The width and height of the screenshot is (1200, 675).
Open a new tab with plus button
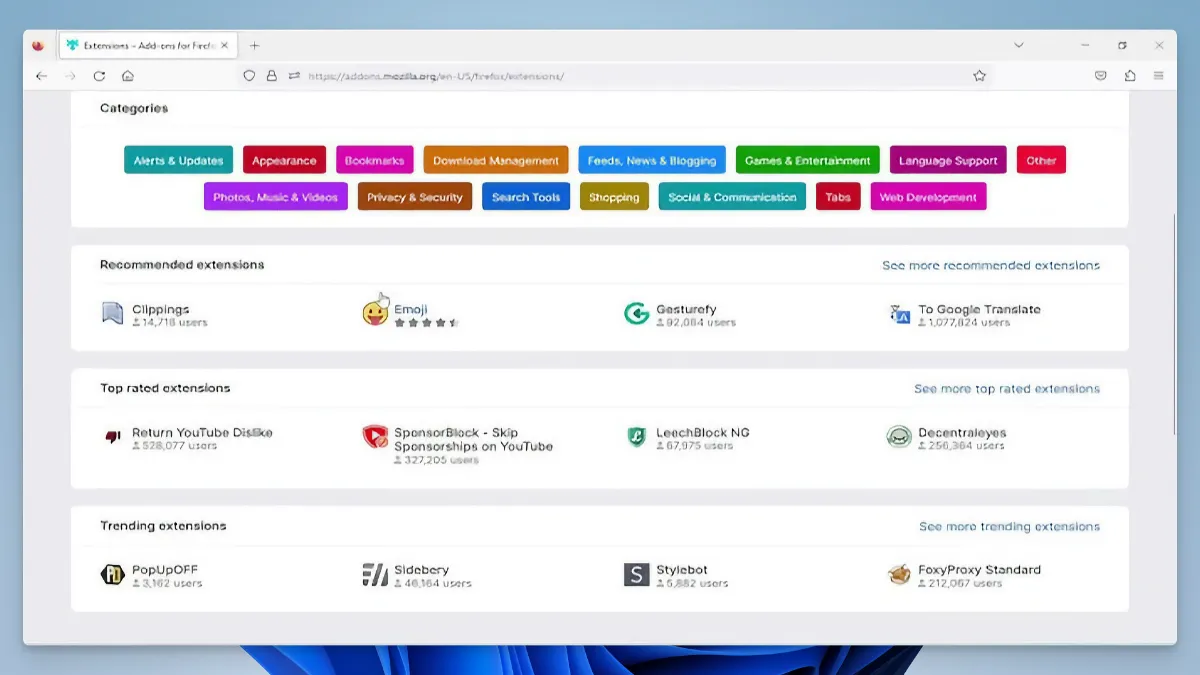pos(254,46)
